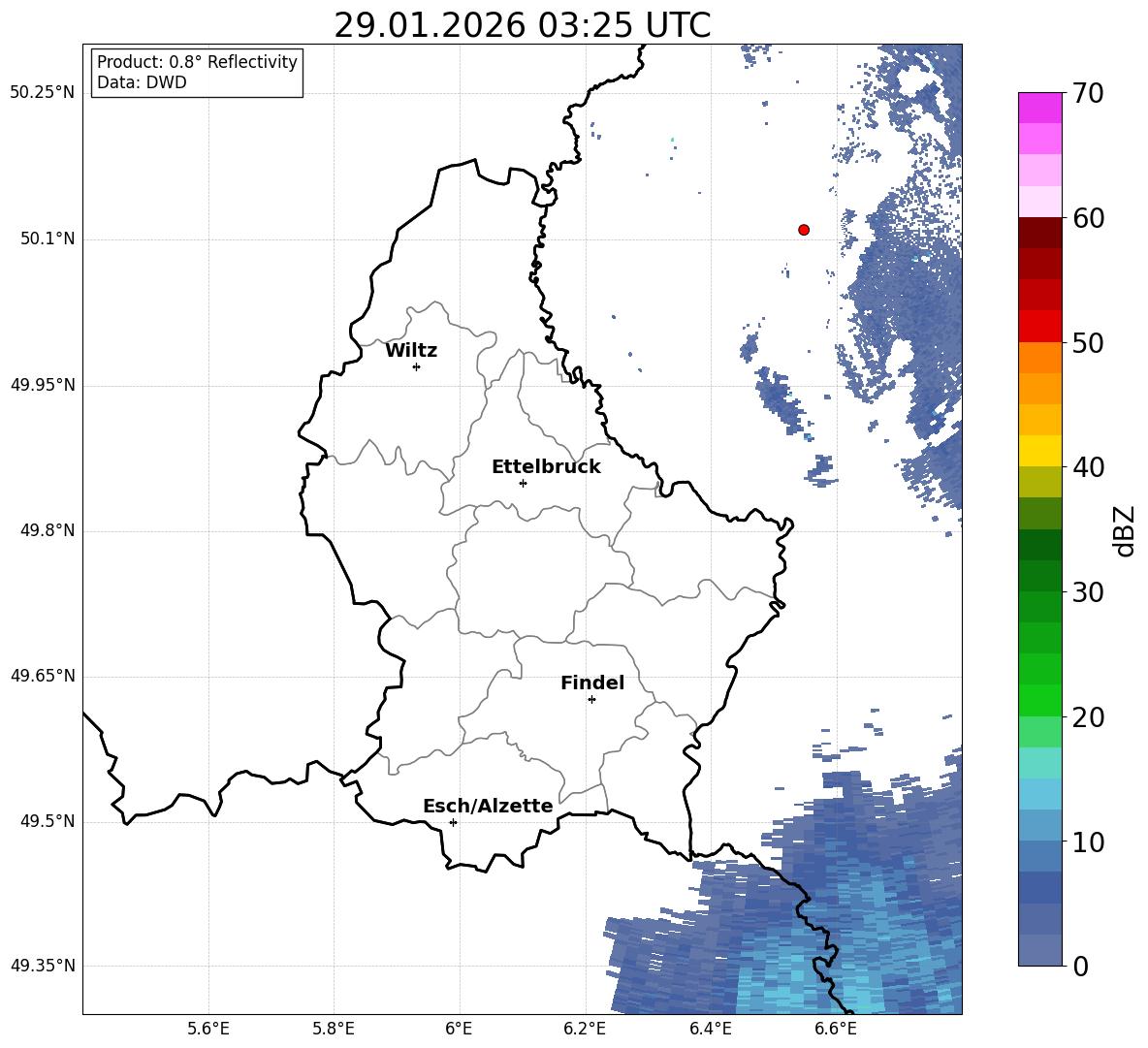The height and width of the screenshot is (1048, 1148).
Task: Click the colorbar tick label 60
Action: (x=1088, y=218)
